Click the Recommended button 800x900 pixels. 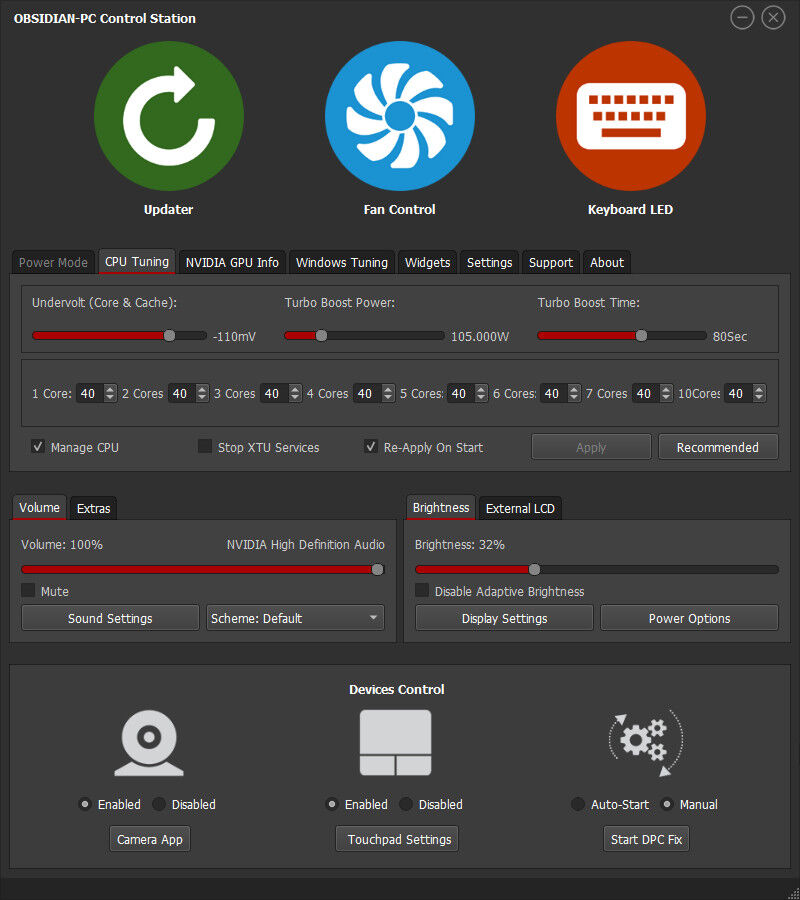pyautogui.click(x=718, y=447)
